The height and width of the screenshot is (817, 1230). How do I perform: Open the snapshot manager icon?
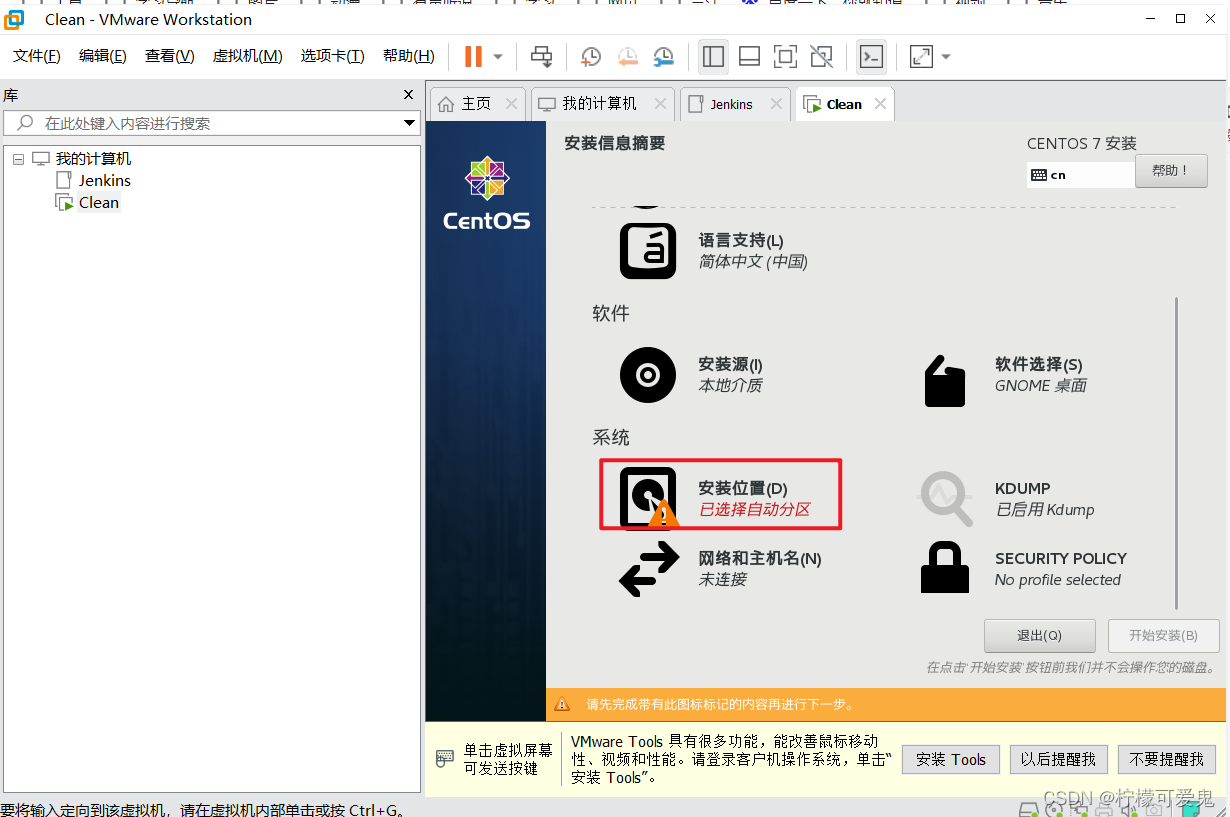point(663,57)
